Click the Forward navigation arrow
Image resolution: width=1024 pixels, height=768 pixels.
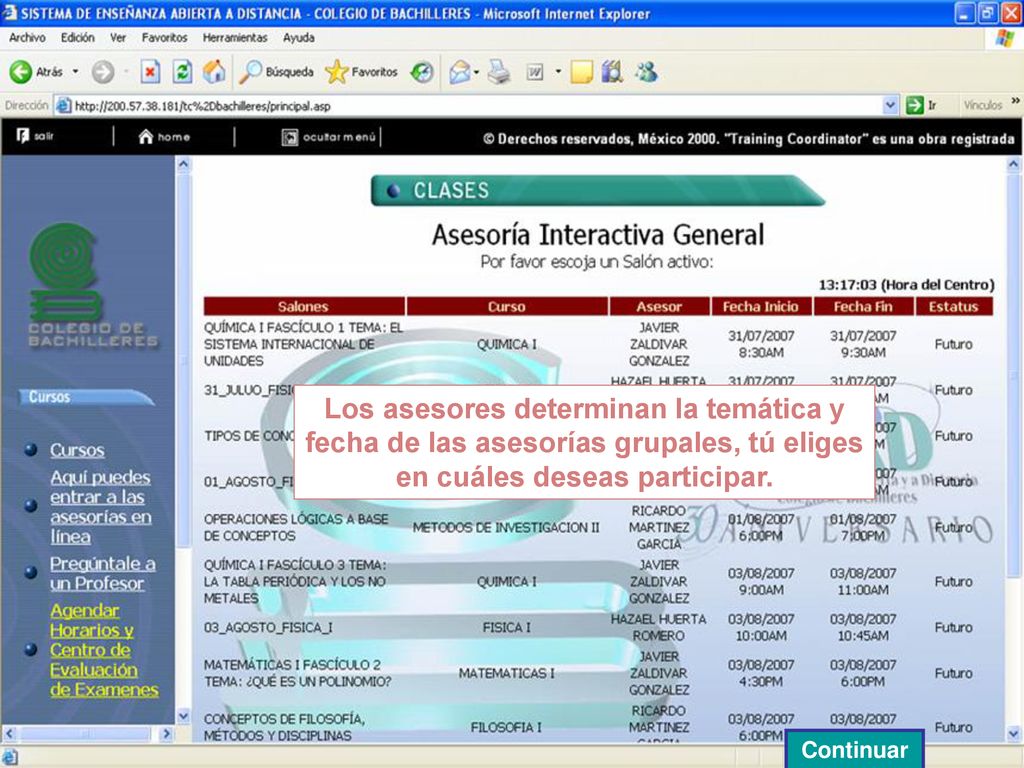click(x=103, y=72)
